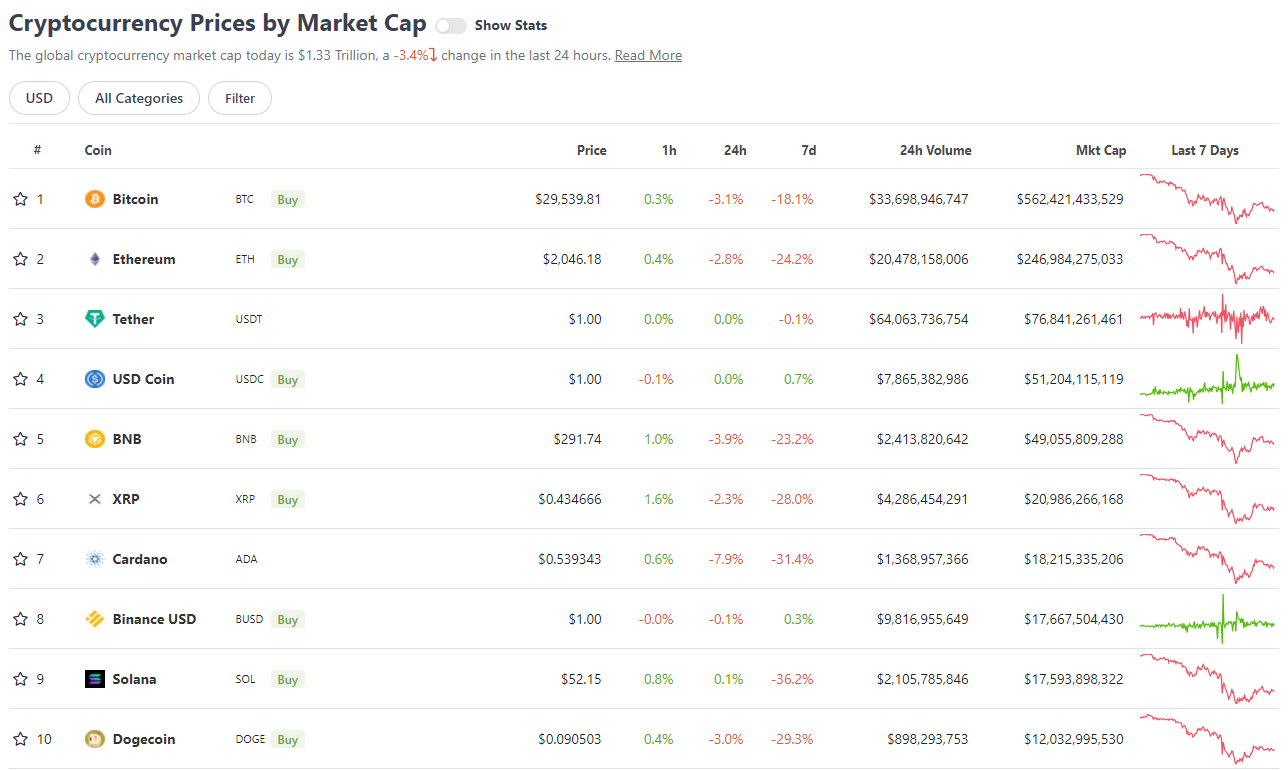This screenshot has height=770, width=1288.
Task: Click the Ethereum diamond logo icon
Action: click(95, 259)
